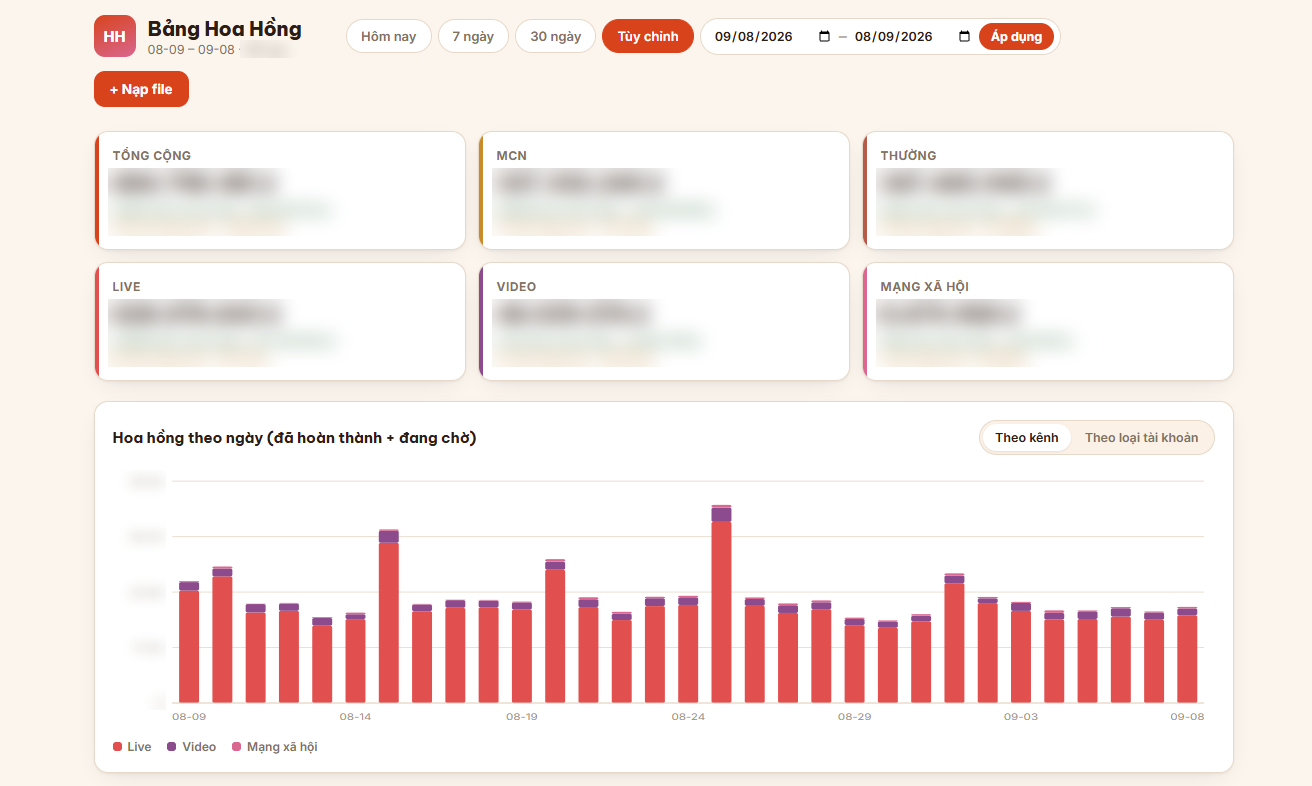Open the end date calendar picker icon
The width and height of the screenshot is (1312, 786).
pos(964,37)
